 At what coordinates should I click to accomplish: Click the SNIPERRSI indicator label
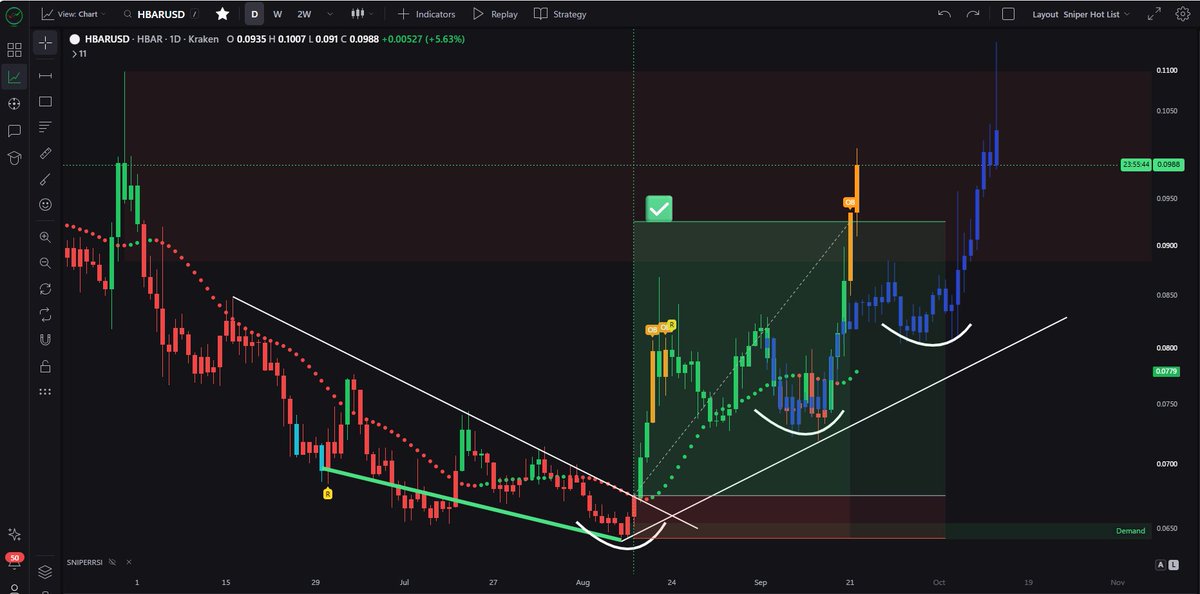(x=85, y=562)
